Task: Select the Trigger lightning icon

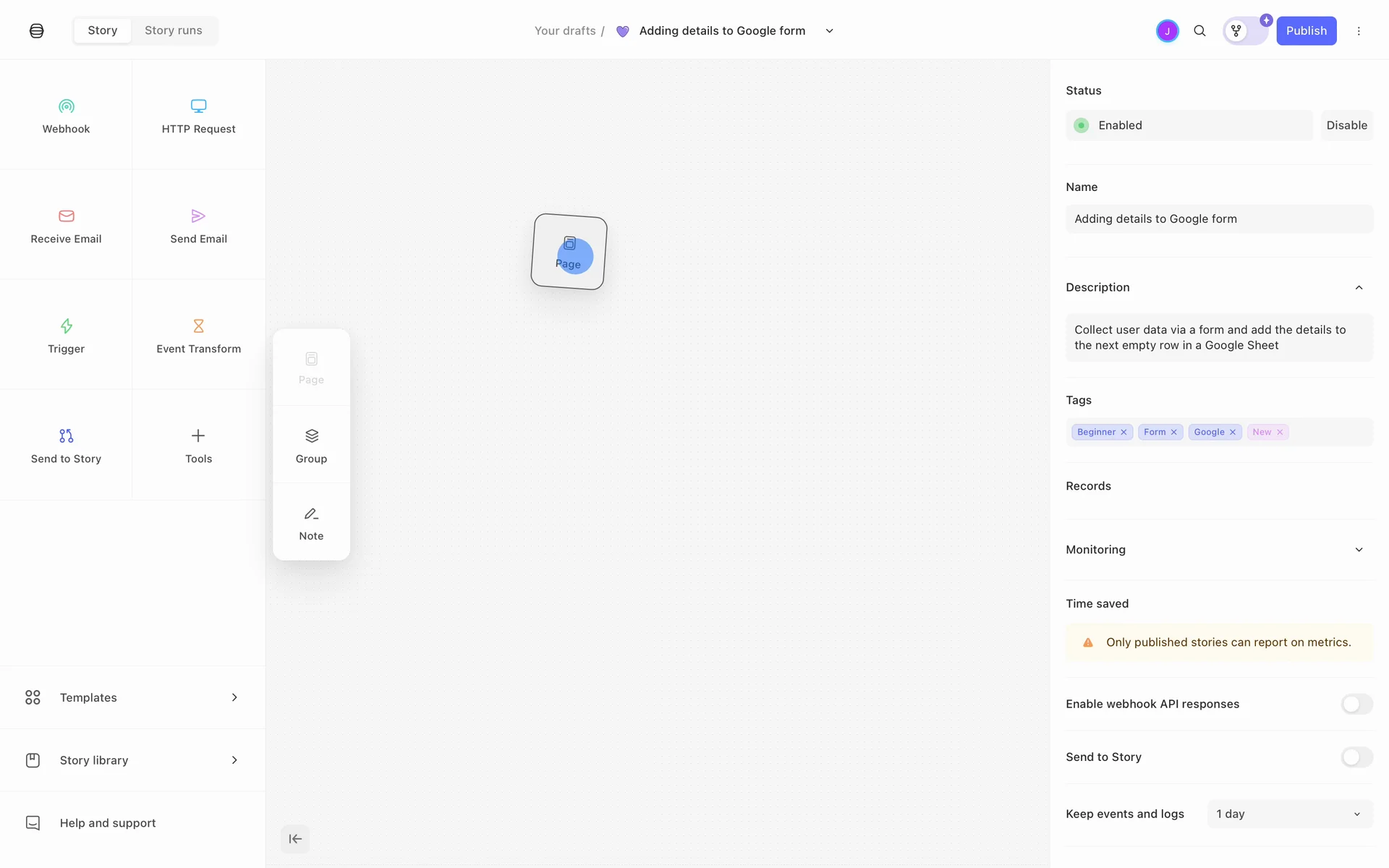Action: (66, 326)
